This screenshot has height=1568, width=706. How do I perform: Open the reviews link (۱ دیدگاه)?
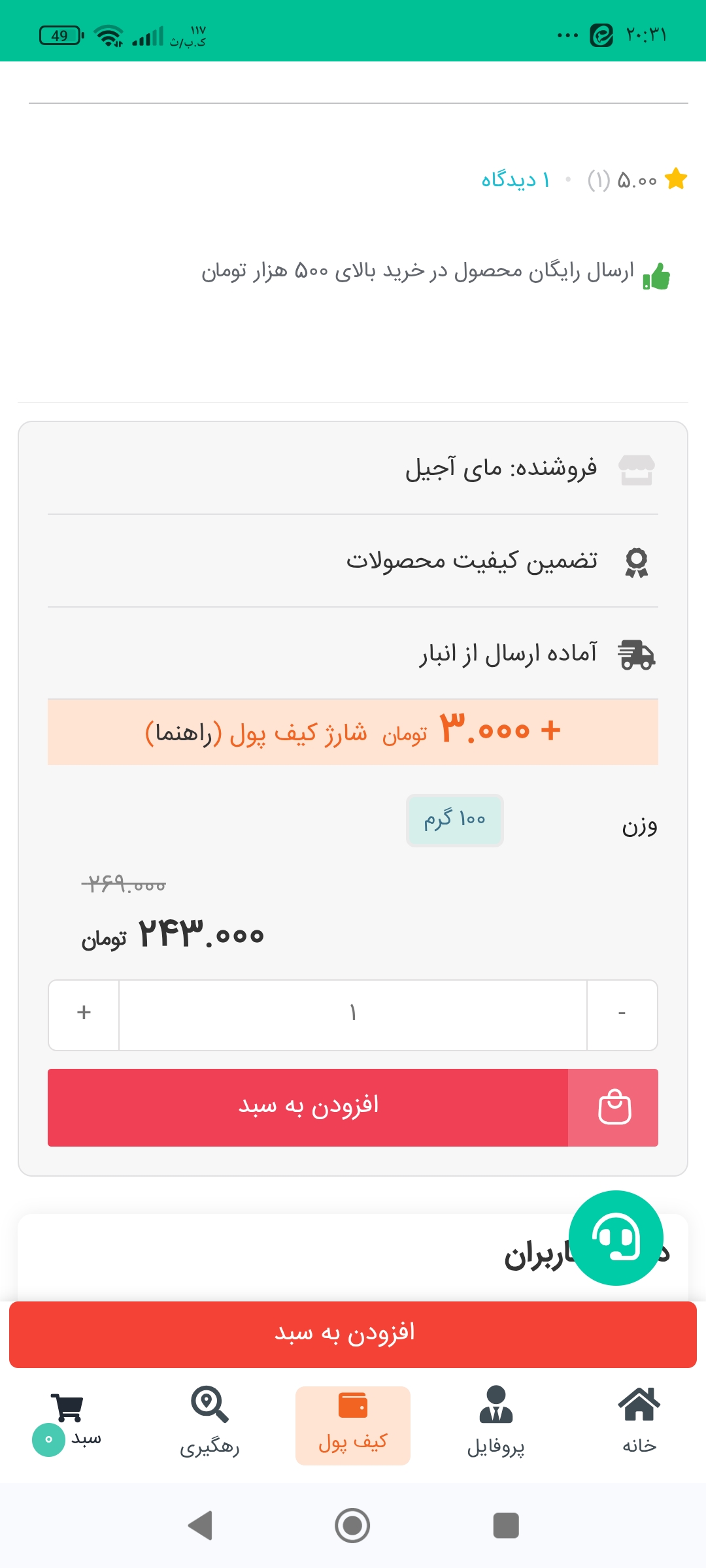pyautogui.click(x=516, y=180)
